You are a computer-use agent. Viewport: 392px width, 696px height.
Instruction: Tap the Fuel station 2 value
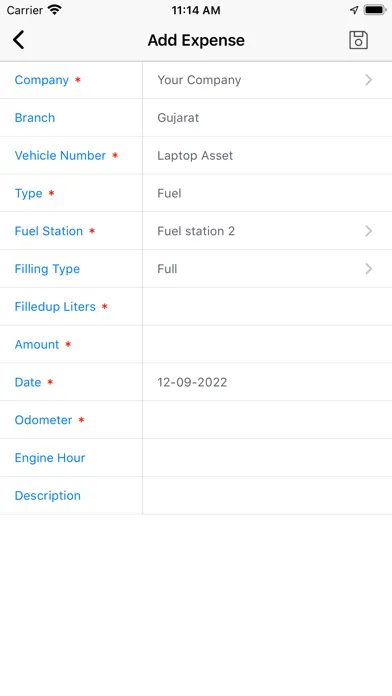tap(196, 231)
